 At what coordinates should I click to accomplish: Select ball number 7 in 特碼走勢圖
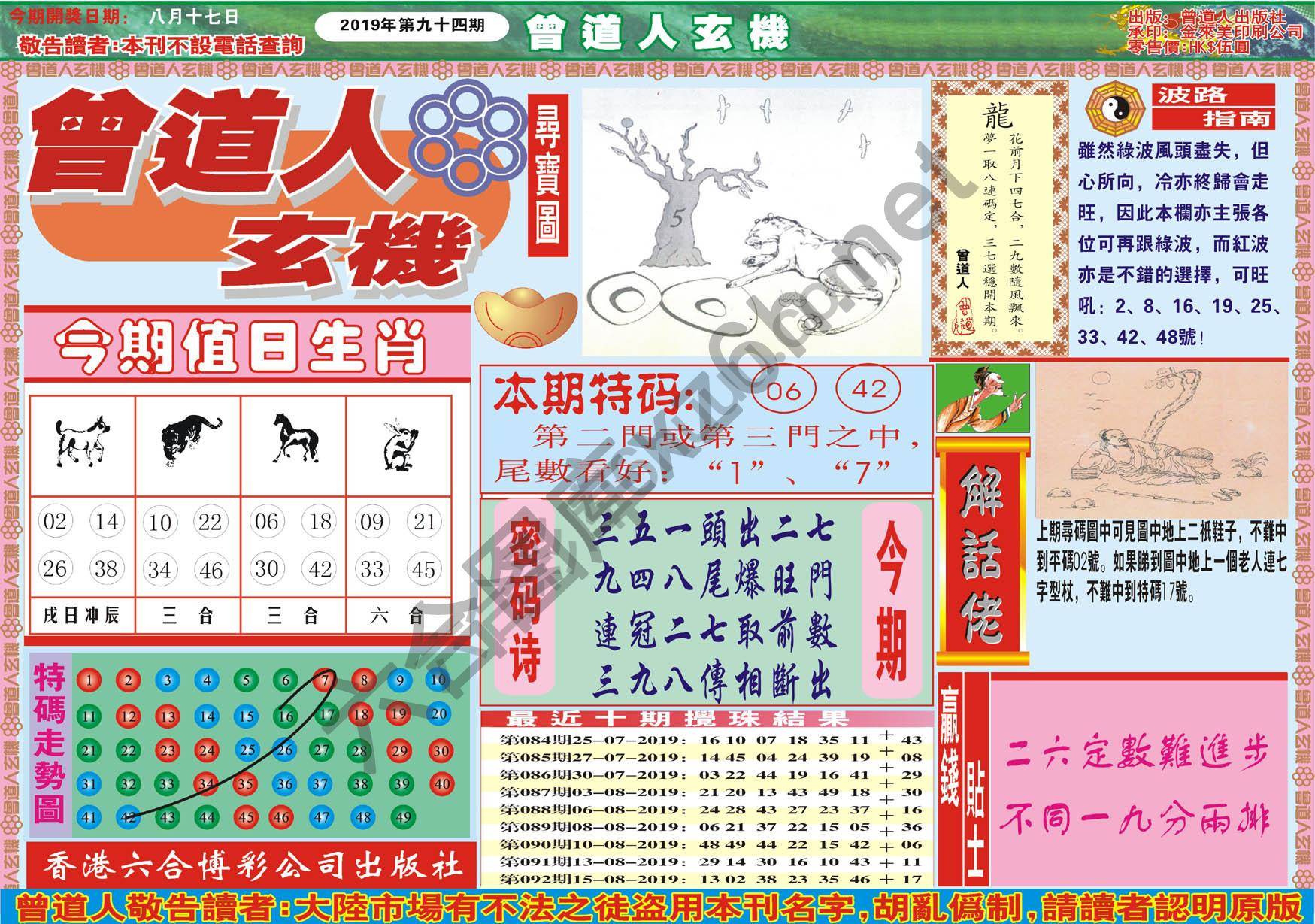324,680
